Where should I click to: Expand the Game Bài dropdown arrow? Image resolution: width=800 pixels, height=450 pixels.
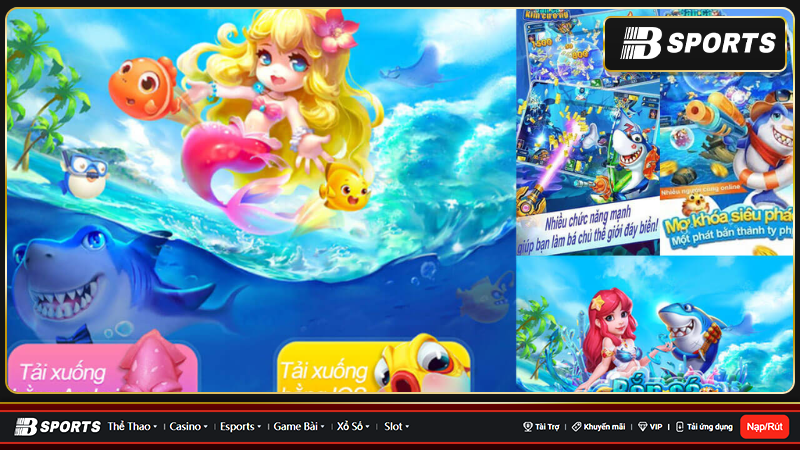322,427
